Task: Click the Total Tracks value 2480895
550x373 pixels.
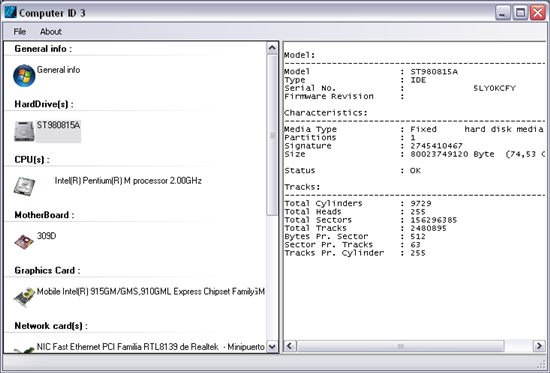Action: [428, 228]
